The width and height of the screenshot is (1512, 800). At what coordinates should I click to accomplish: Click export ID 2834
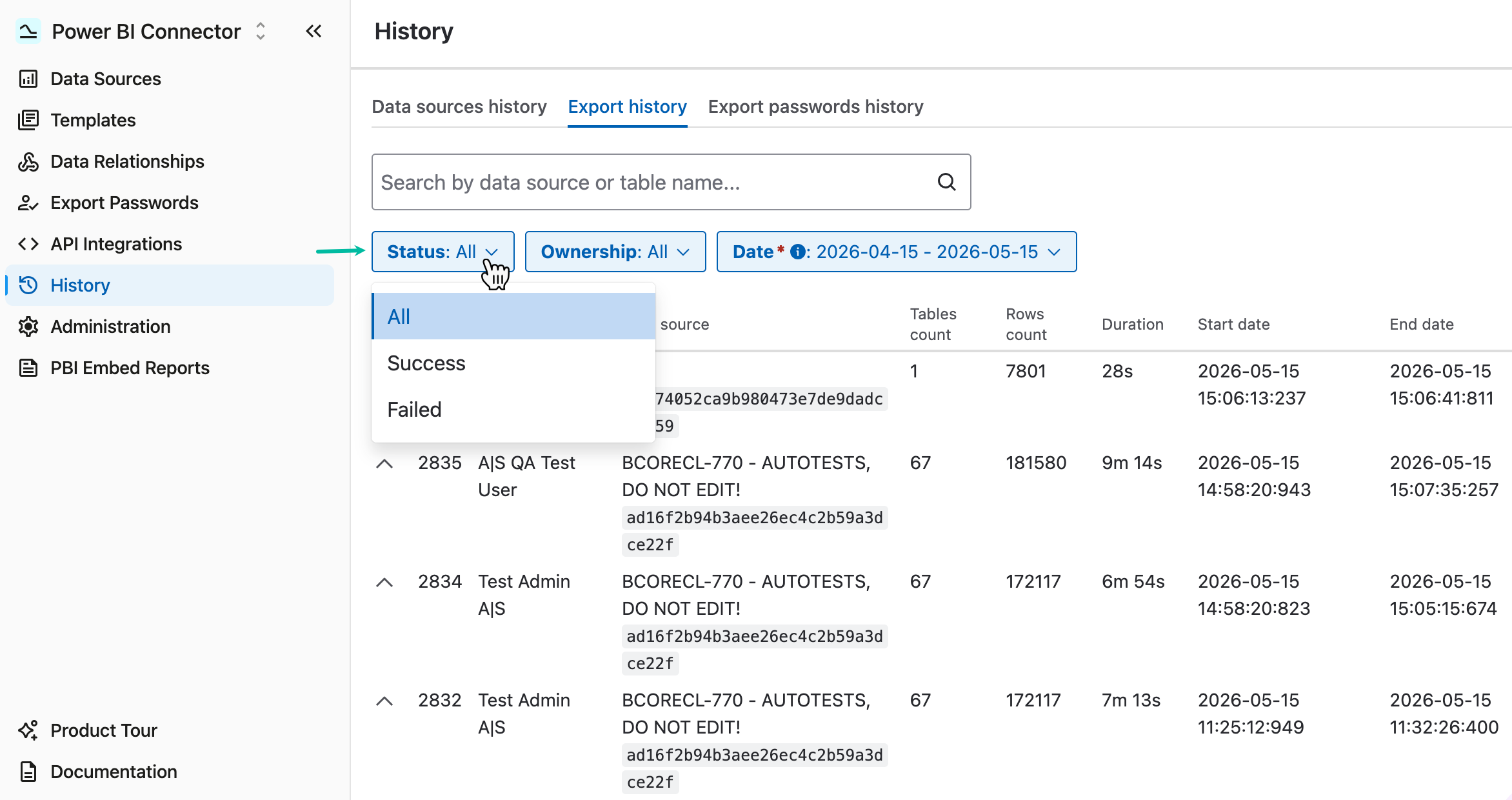point(440,581)
